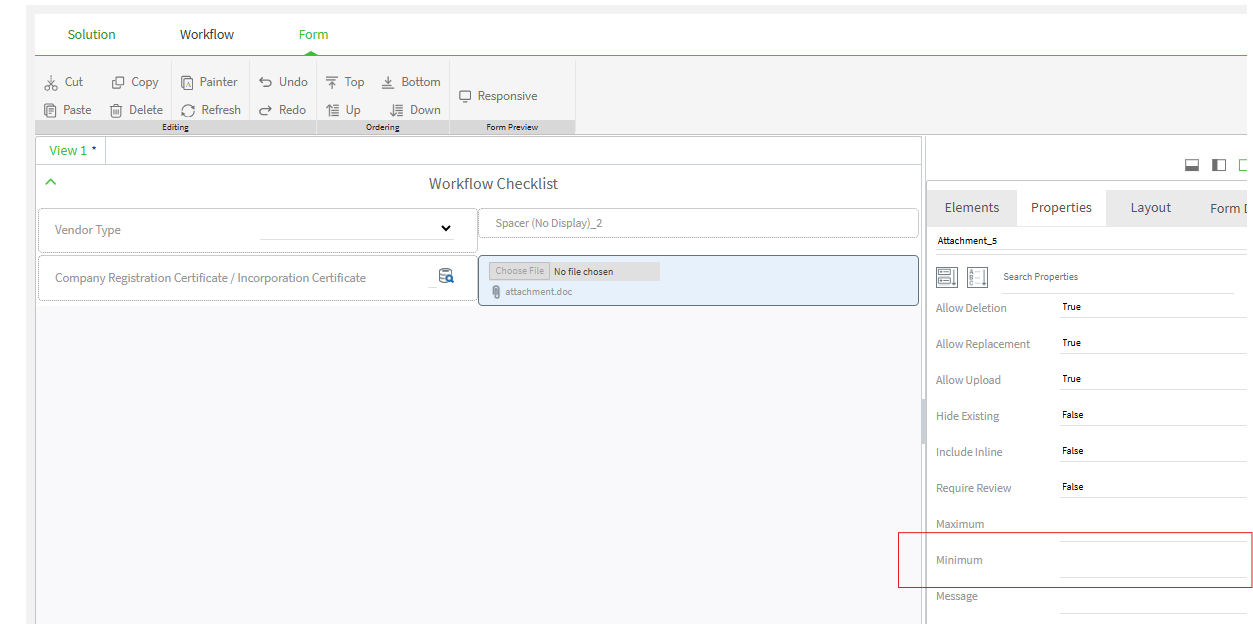Select the Properties panel tab
1253x624 pixels.
click(x=1061, y=208)
